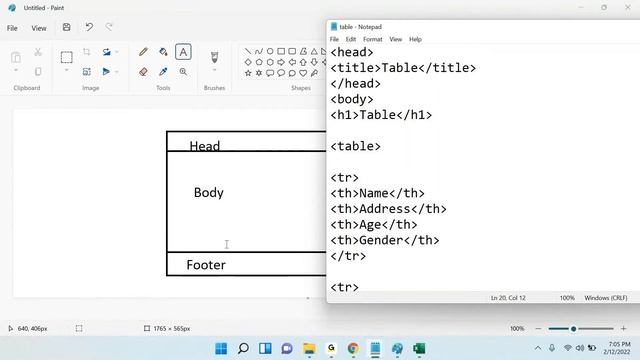This screenshot has width=640, height=360.
Task: Click the Rotate icon in Image group
Action: click(x=107, y=52)
